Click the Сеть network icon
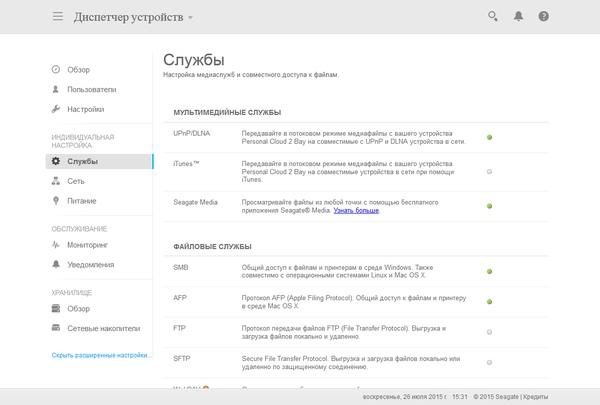Viewport: 600px width, 405px height. (x=56, y=181)
